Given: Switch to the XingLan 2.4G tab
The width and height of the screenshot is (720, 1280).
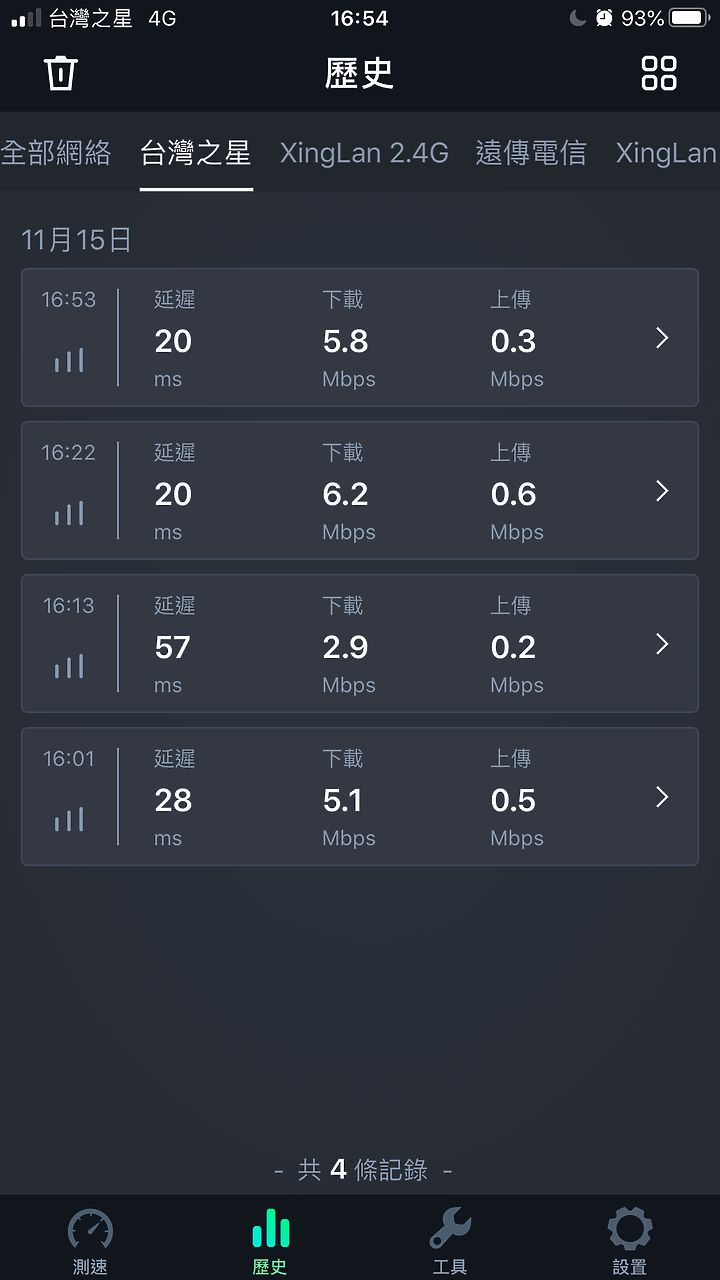Looking at the screenshot, I should point(364,153).
